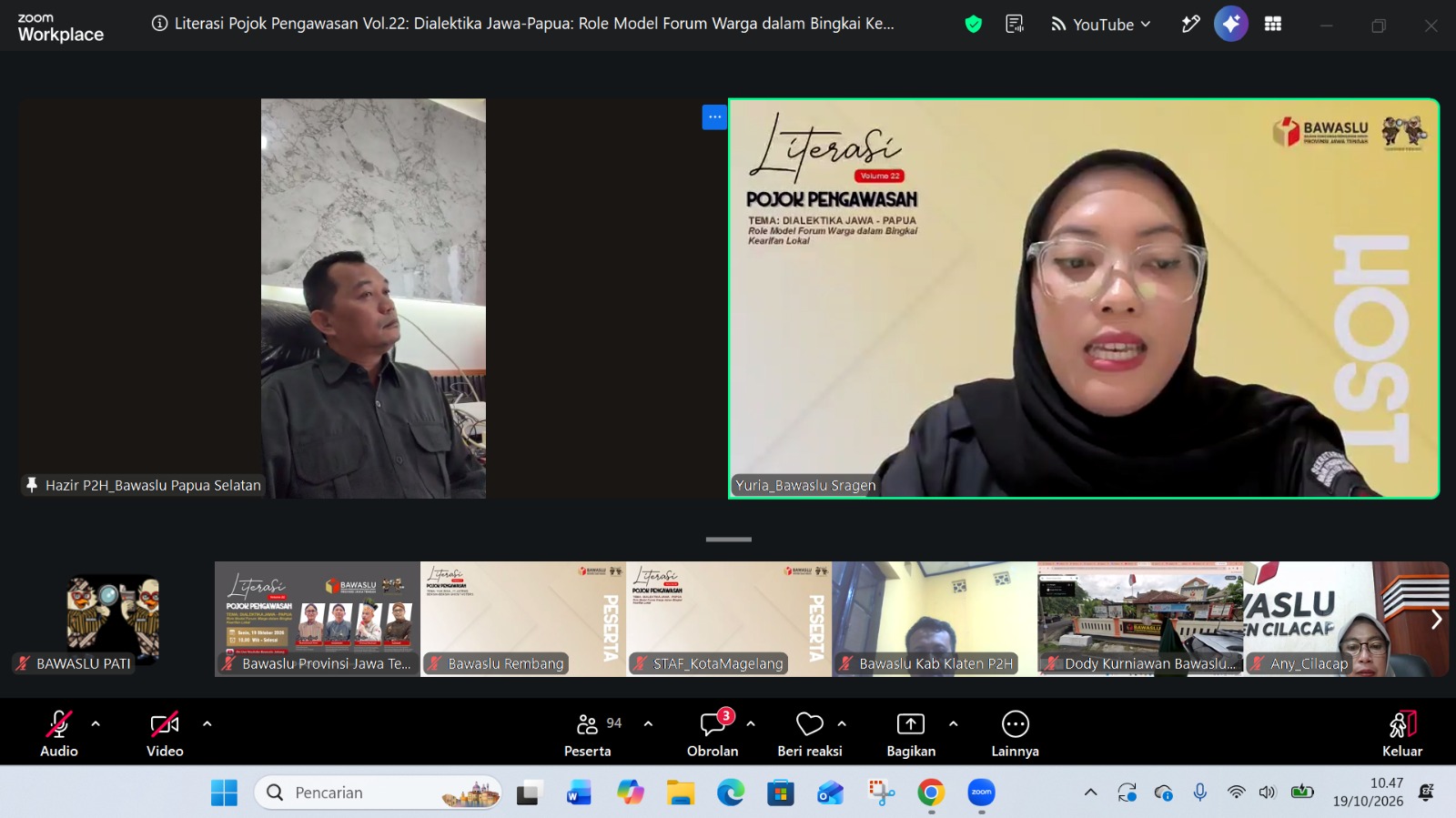Click the annotation pen icon in the top bar
This screenshot has height=818, width=1456.
[x=1190, y=25]
